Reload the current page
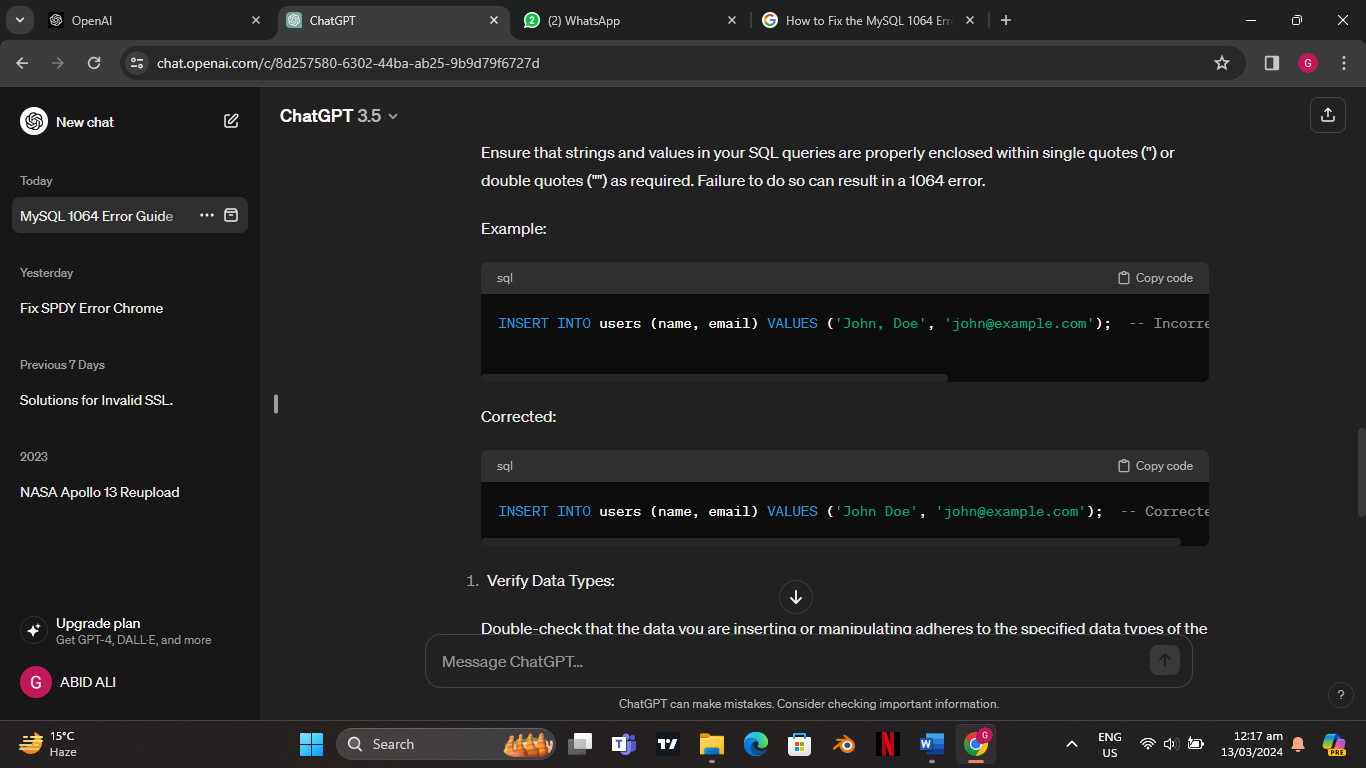This screenshot has height=768, width=1366. (94, 63)
